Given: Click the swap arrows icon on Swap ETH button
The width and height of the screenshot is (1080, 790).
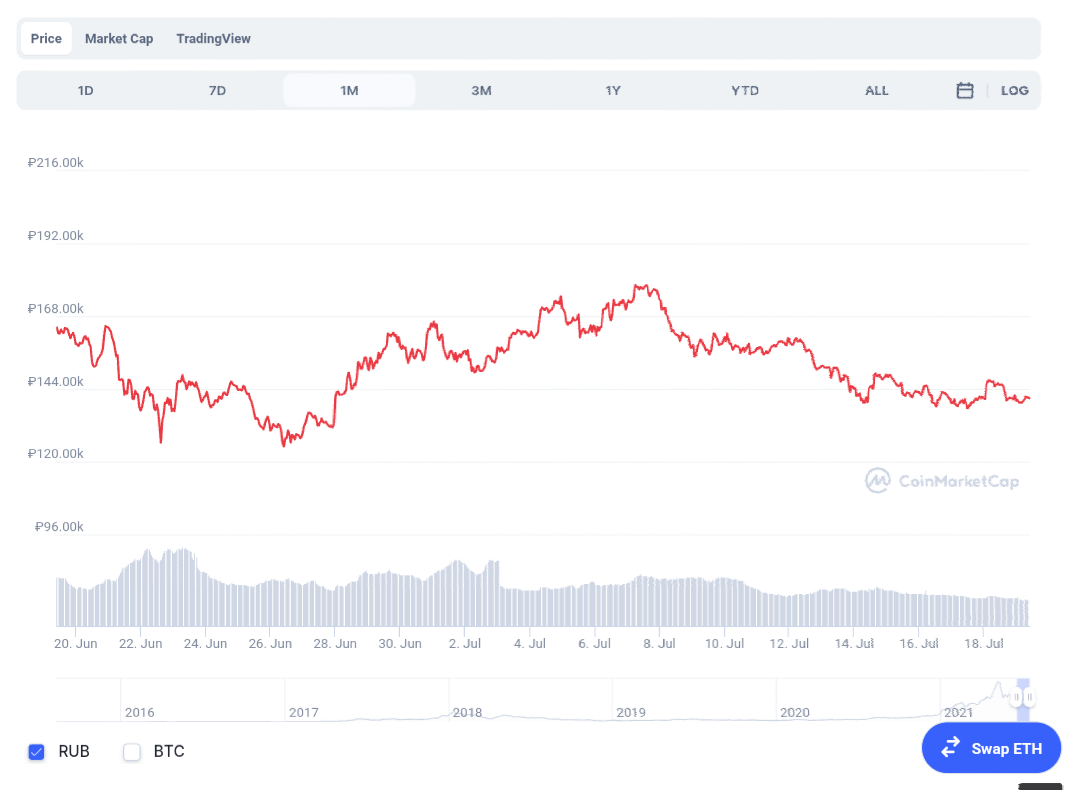Looking at the screenshot, I should click(951, 747).
